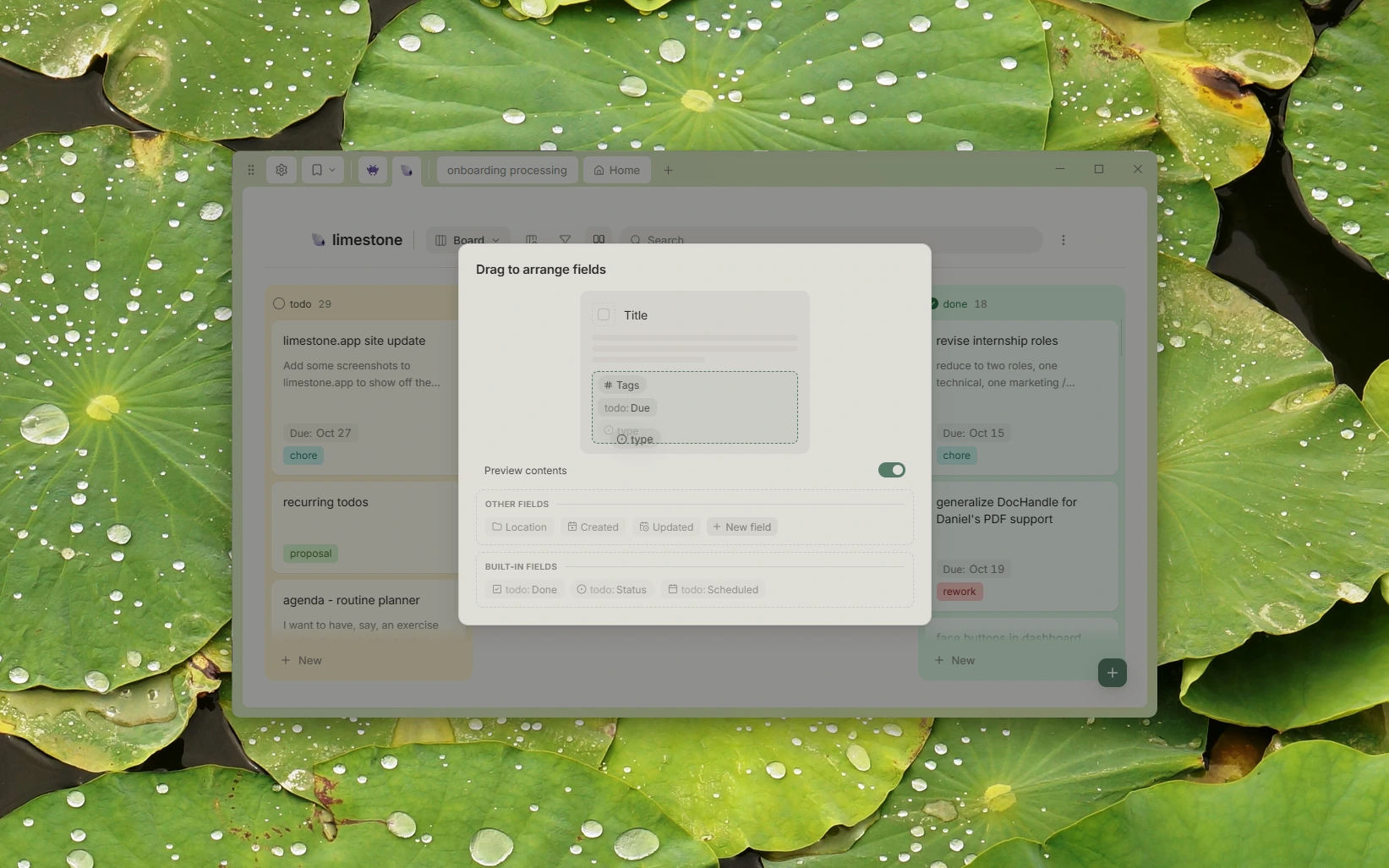Open the Board view dropdown
This screenshot has height=868, width=1389.
pos(468,240)
